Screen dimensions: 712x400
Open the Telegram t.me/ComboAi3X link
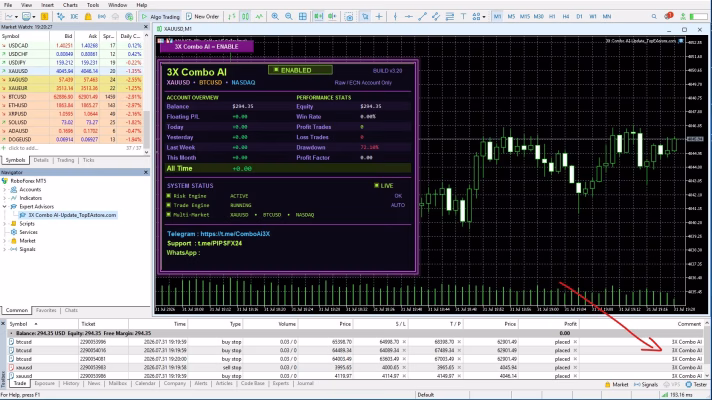click(x=235, y=234)
